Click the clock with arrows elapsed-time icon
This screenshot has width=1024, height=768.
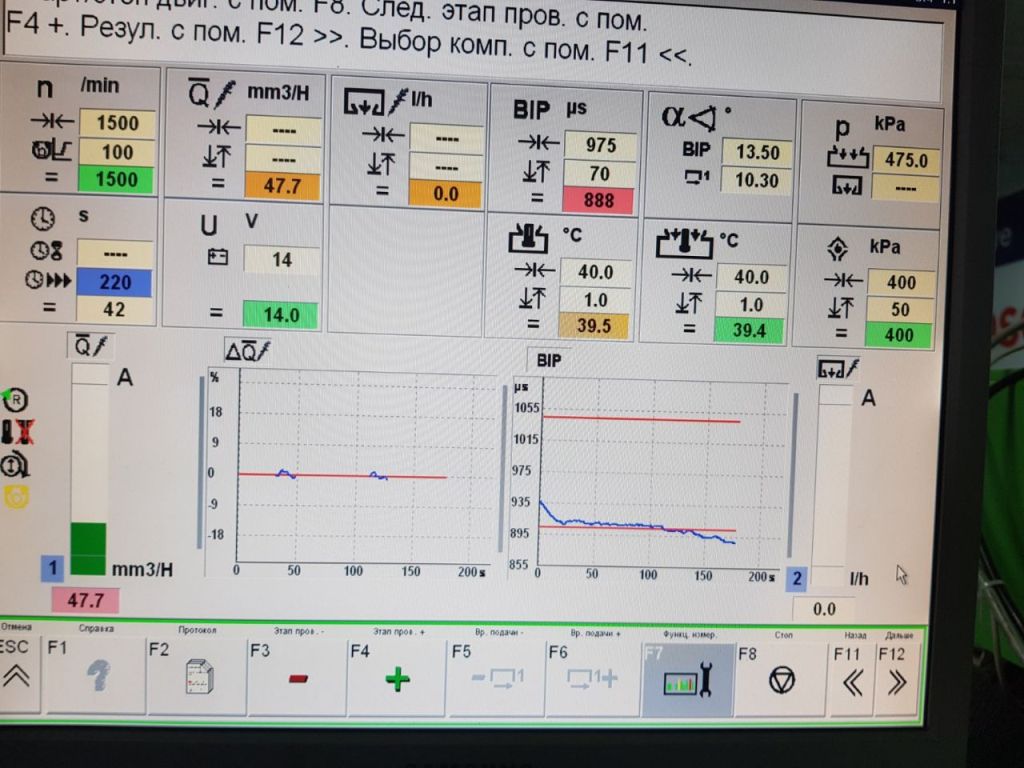tap(48, 281)
